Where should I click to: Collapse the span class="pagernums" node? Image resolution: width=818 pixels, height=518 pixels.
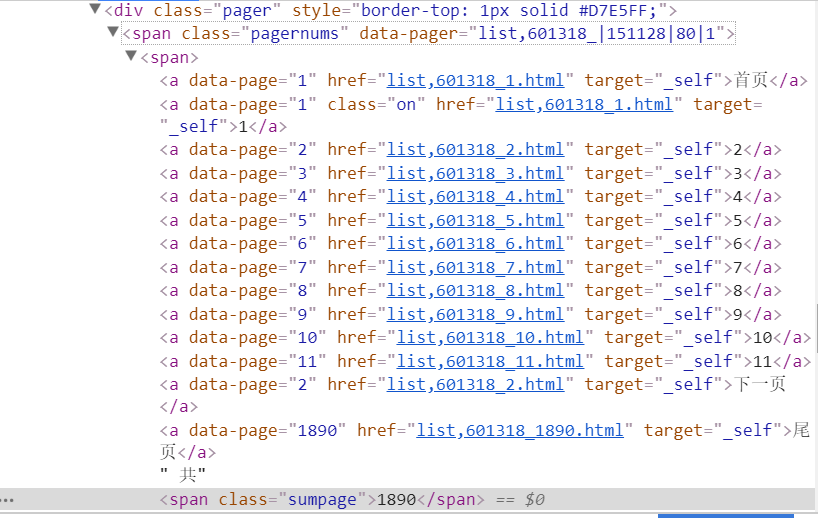[x=112, y=33]
